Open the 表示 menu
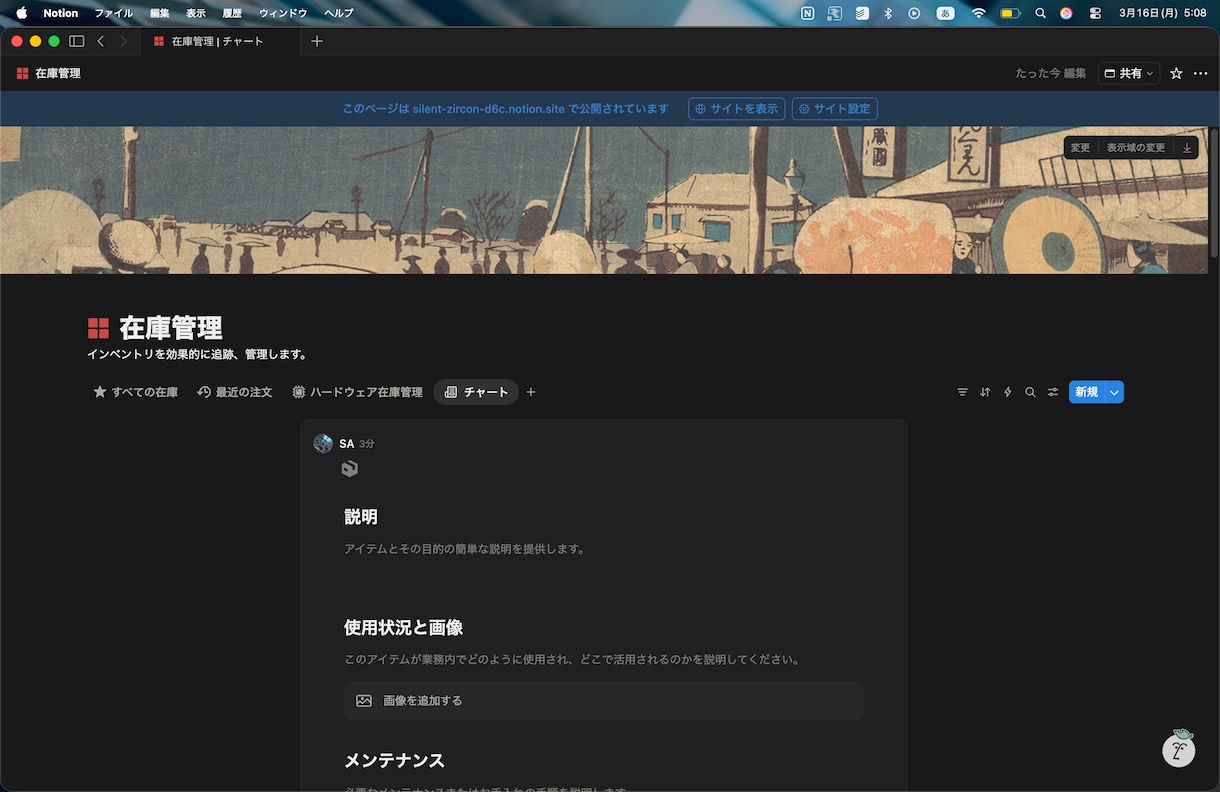This screenshot has height=792, width=1220. [195, 13]
